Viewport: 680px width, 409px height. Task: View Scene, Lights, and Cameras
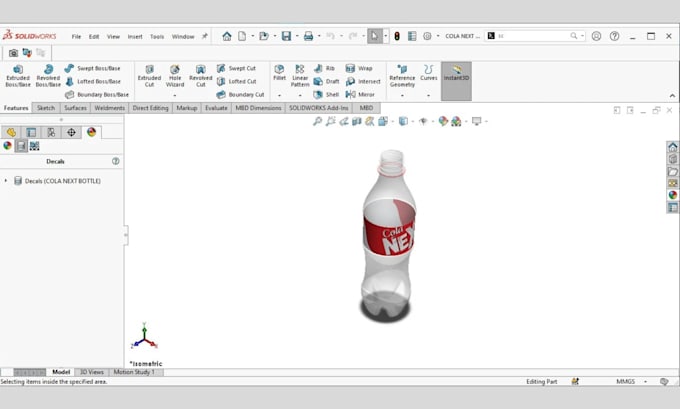[x=34, y=146]
